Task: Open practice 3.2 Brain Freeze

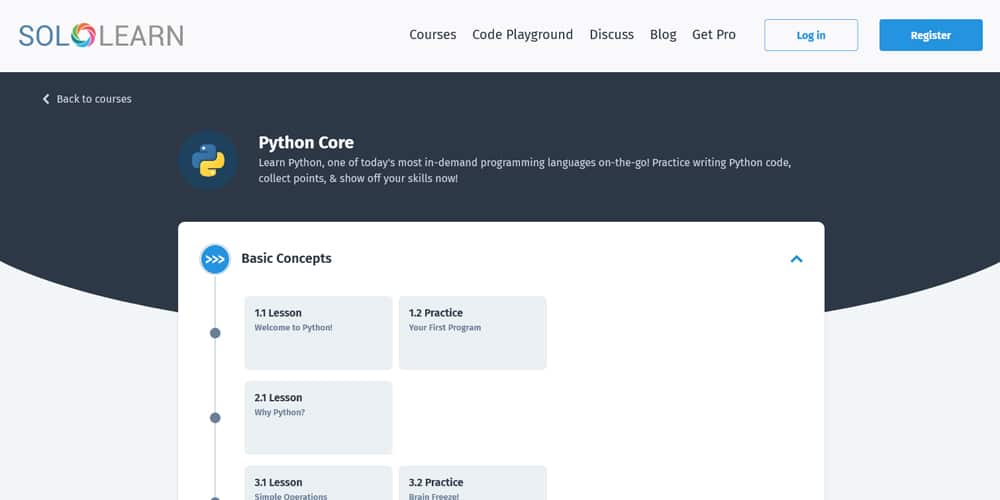Action: click(472, 484)
